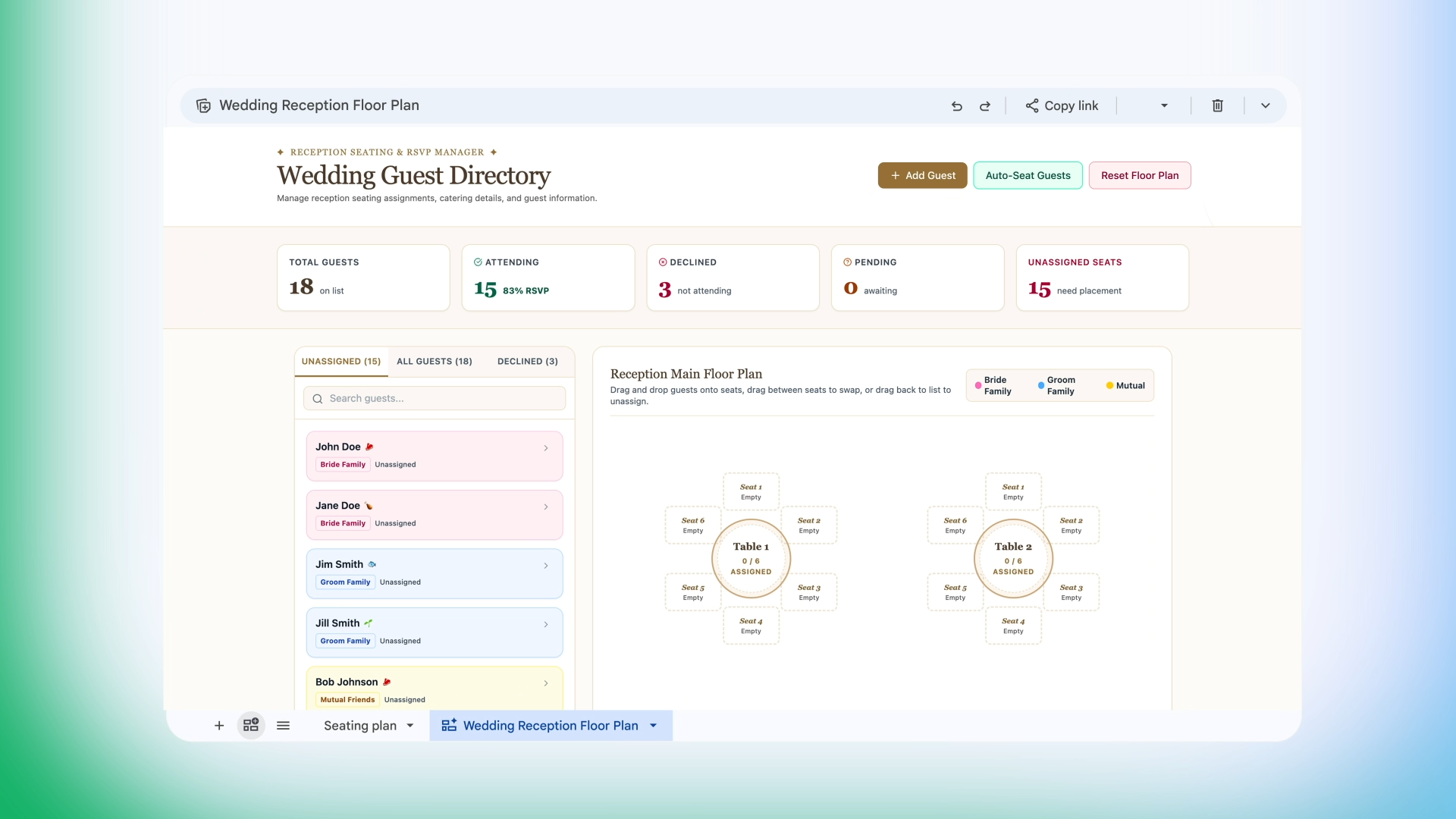Click Jim Smith's fish meal icon
The width and height of the screenshot is (1456, 819).
(372, 564)
